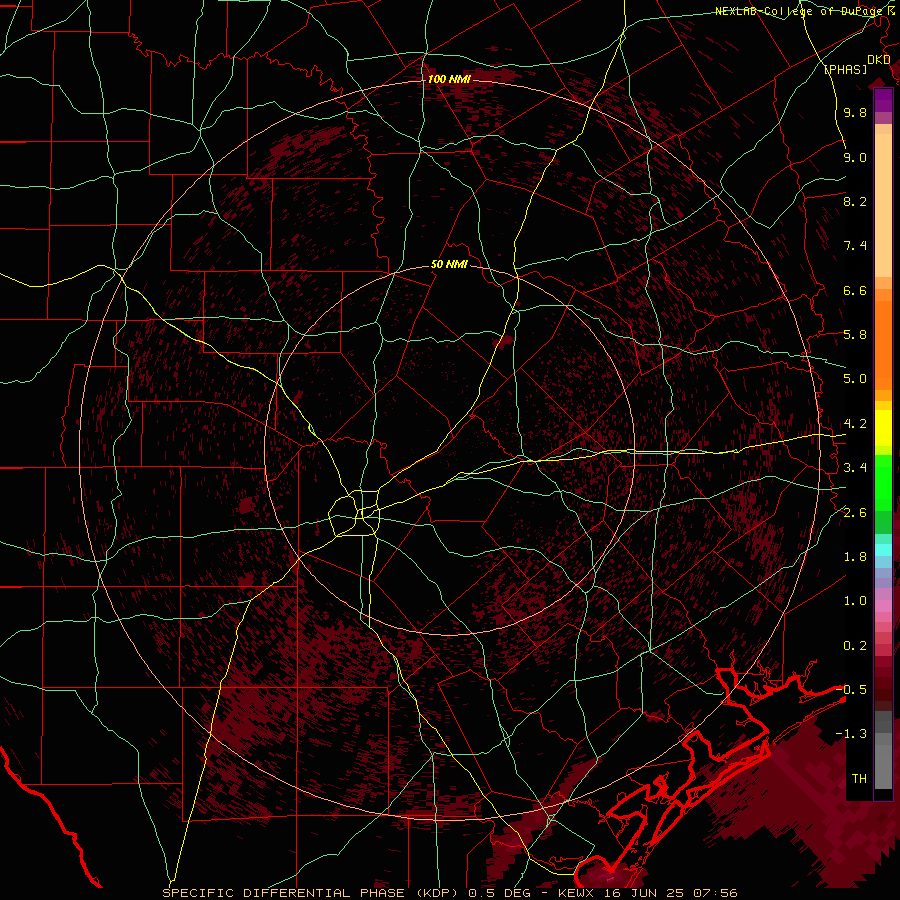Click the 9.8 value on the color scale

pos(855,112)
